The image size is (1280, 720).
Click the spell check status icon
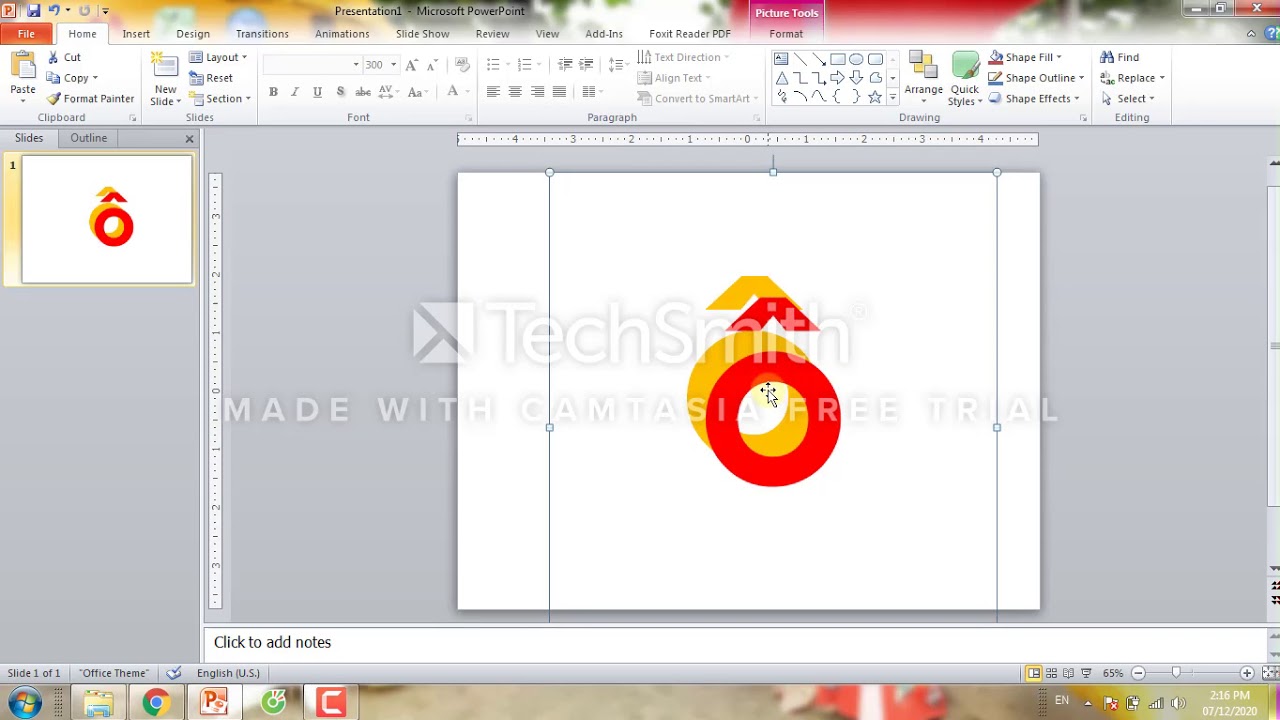pos(174,673)
